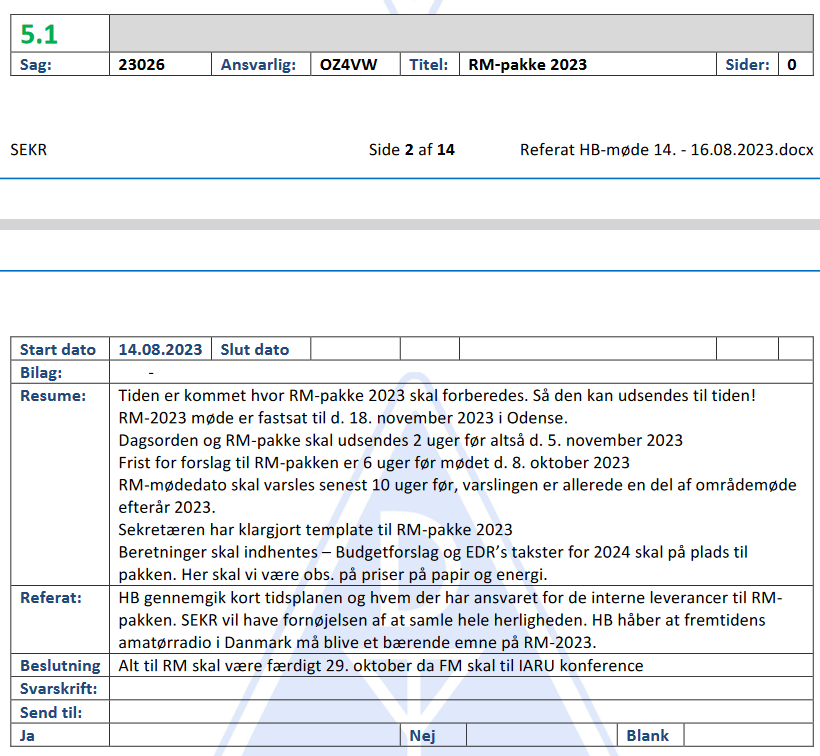This screenshot has width=820, height=756.
Task: Click the SEKR footer text
Action: (28, 150)
